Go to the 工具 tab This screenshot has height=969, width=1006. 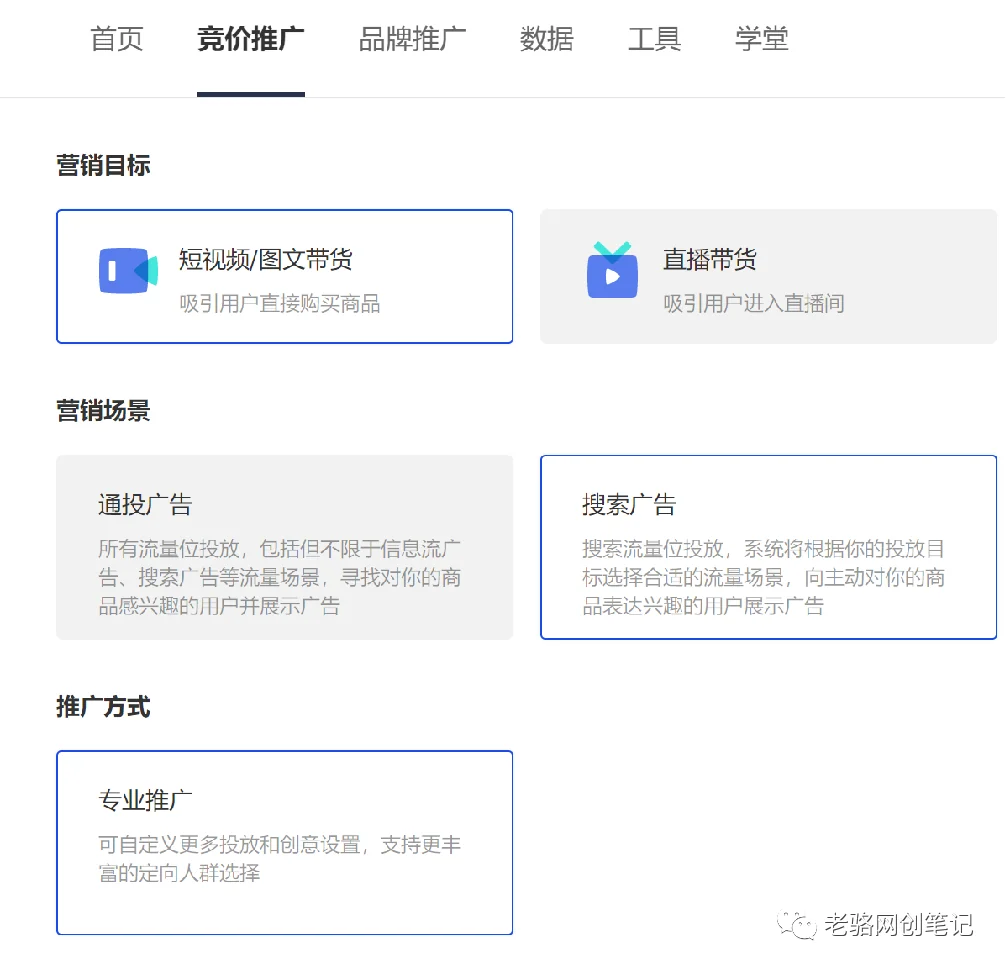tap(654, 39)
